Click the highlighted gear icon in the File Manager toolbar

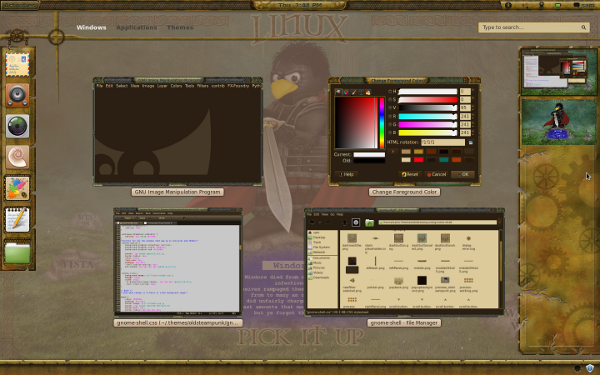click(x=355, y=222)
